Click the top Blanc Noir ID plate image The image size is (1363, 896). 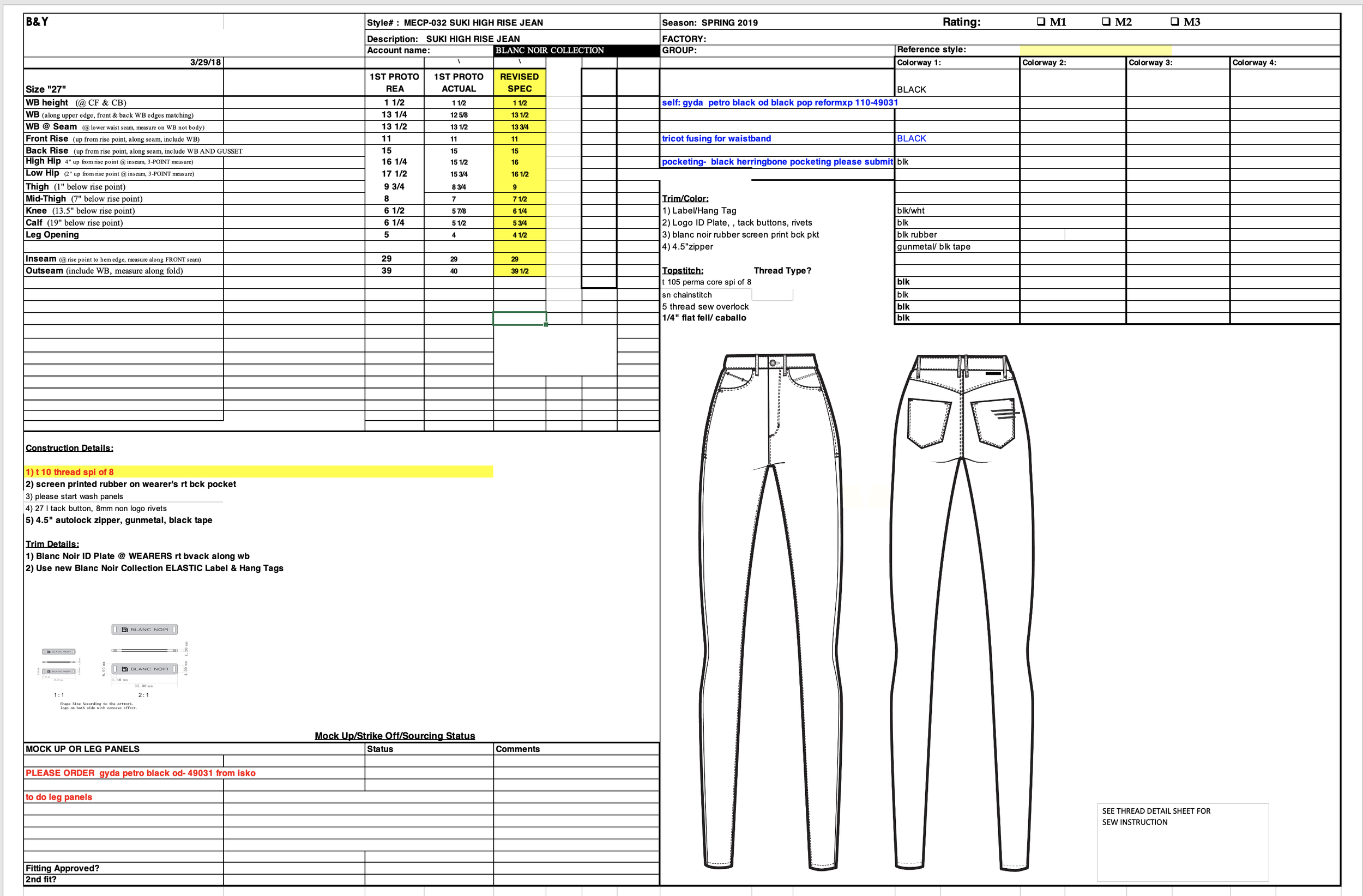[144, 629]
